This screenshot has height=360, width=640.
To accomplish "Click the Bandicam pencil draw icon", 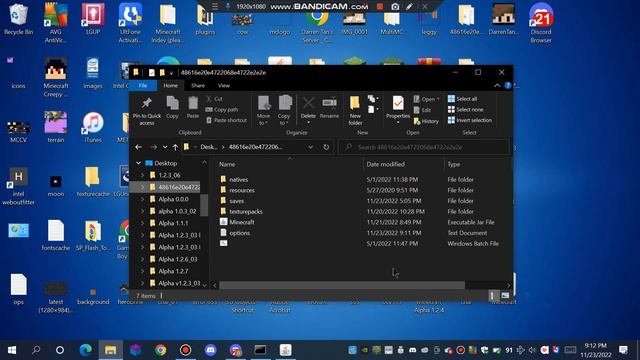I will pos(409,7).
